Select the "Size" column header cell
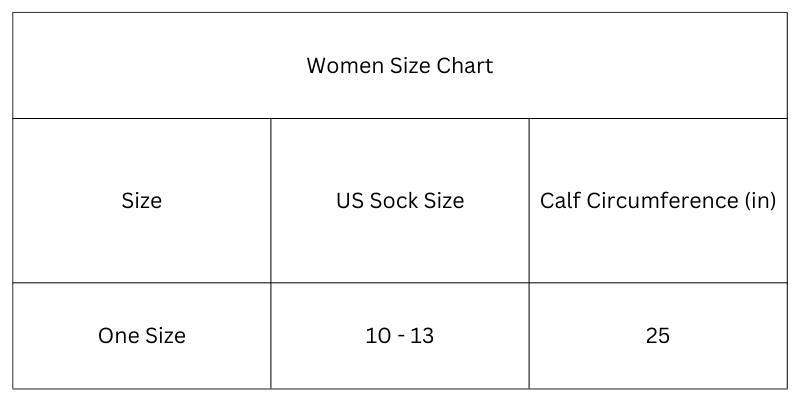The image size is (800, 400). (x=142, y=201)
